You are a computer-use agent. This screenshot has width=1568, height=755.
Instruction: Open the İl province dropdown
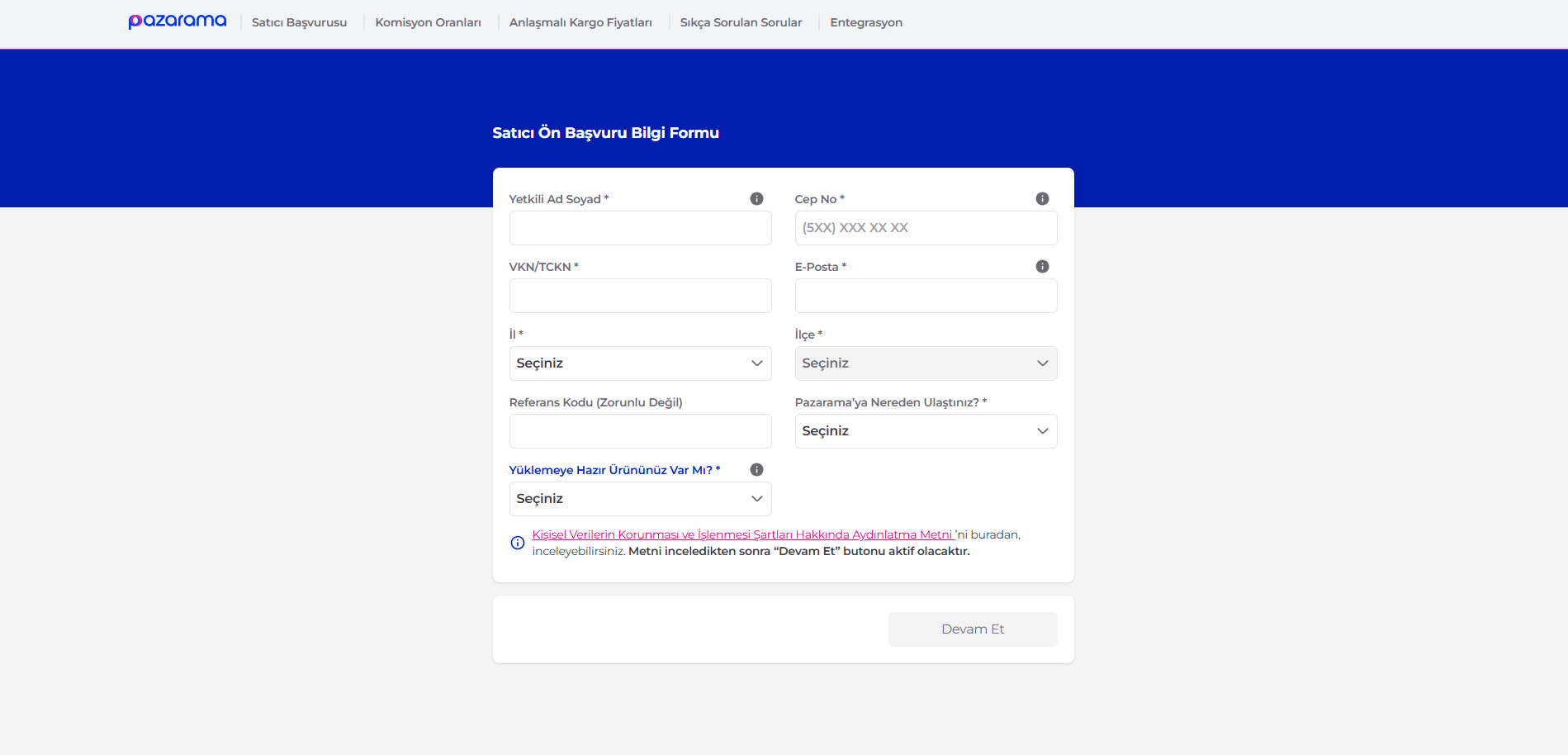point(640,363)
